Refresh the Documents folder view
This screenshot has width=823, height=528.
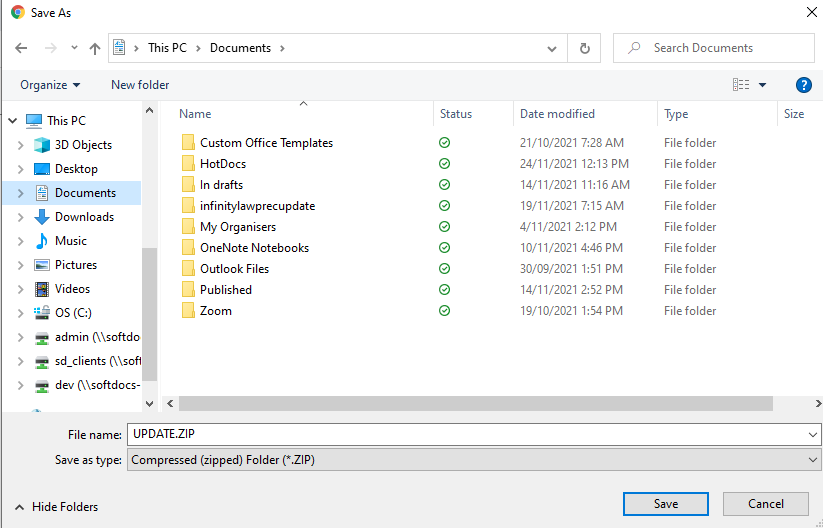click(584, 48)
